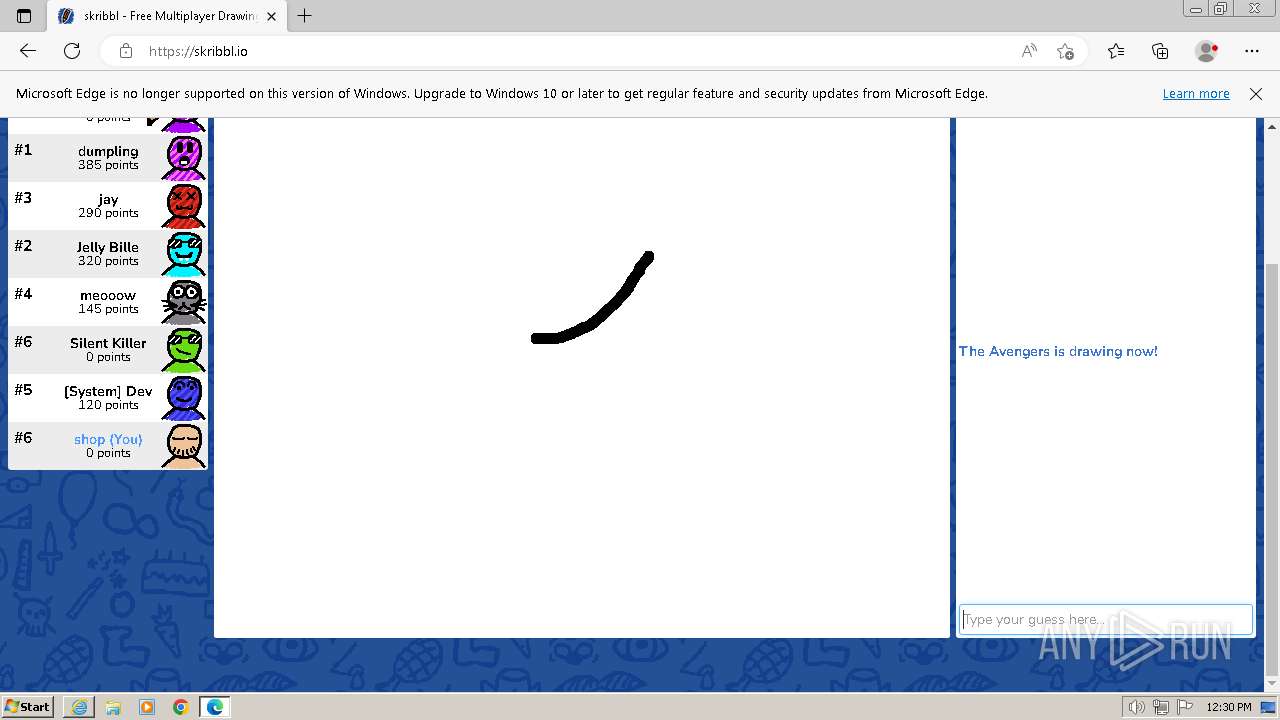Screen dimensions: 1280x720
Task: Dismiss the Edge unsupported notification
Action: [1256, 94]
